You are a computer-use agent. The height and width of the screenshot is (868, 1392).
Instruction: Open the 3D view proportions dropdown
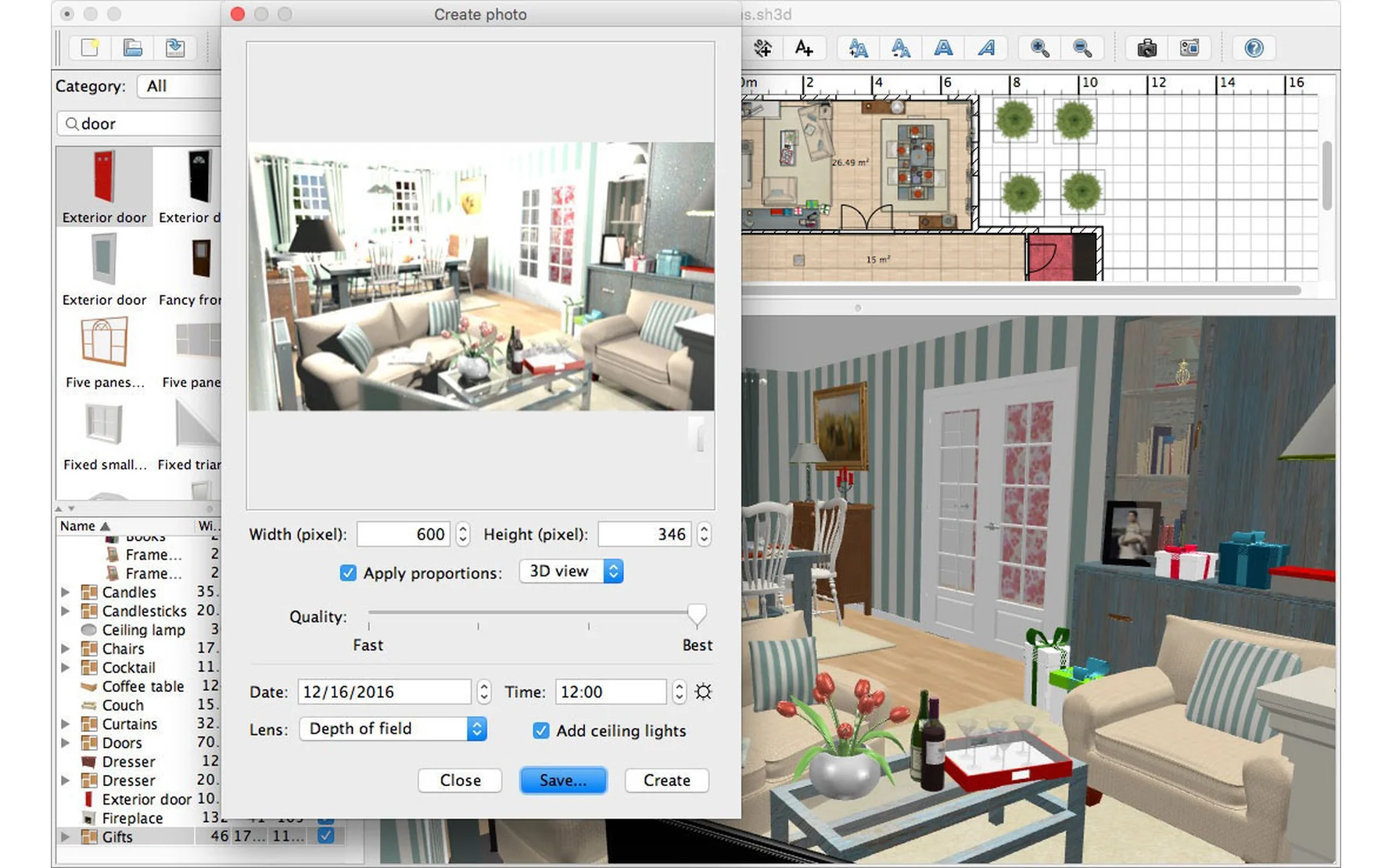[x=571, y=572]
